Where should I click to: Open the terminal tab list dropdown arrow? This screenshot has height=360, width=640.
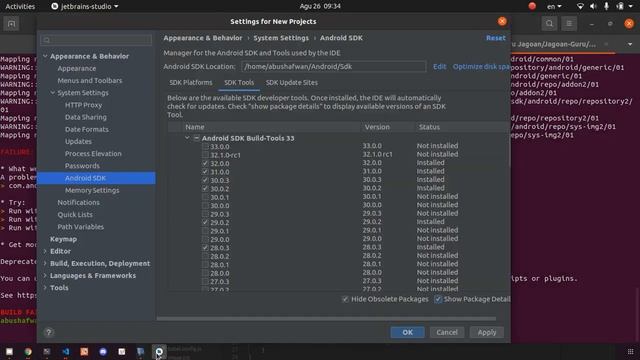tap(630, 44)
